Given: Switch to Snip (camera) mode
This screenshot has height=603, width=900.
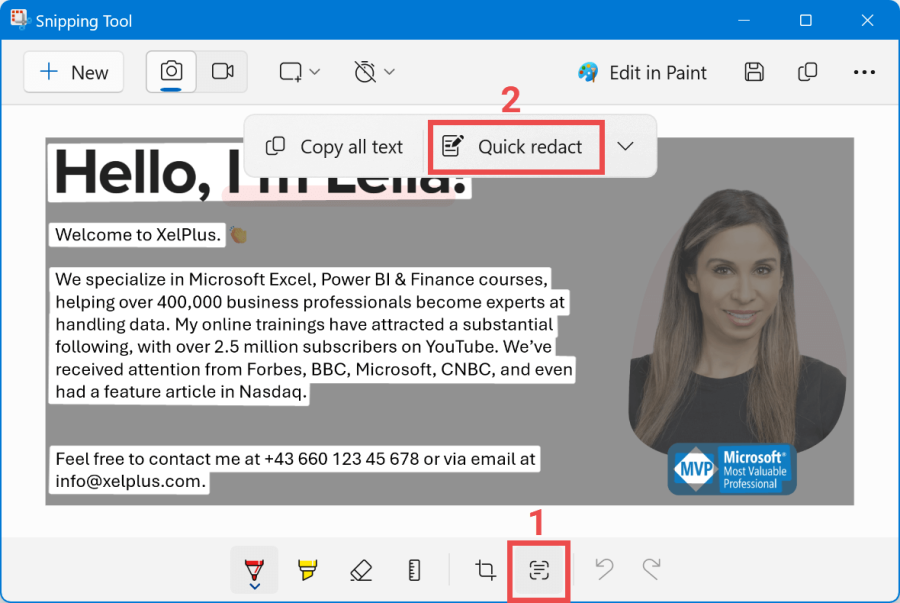Looking at the screenshot, I should tap(171, 72).
